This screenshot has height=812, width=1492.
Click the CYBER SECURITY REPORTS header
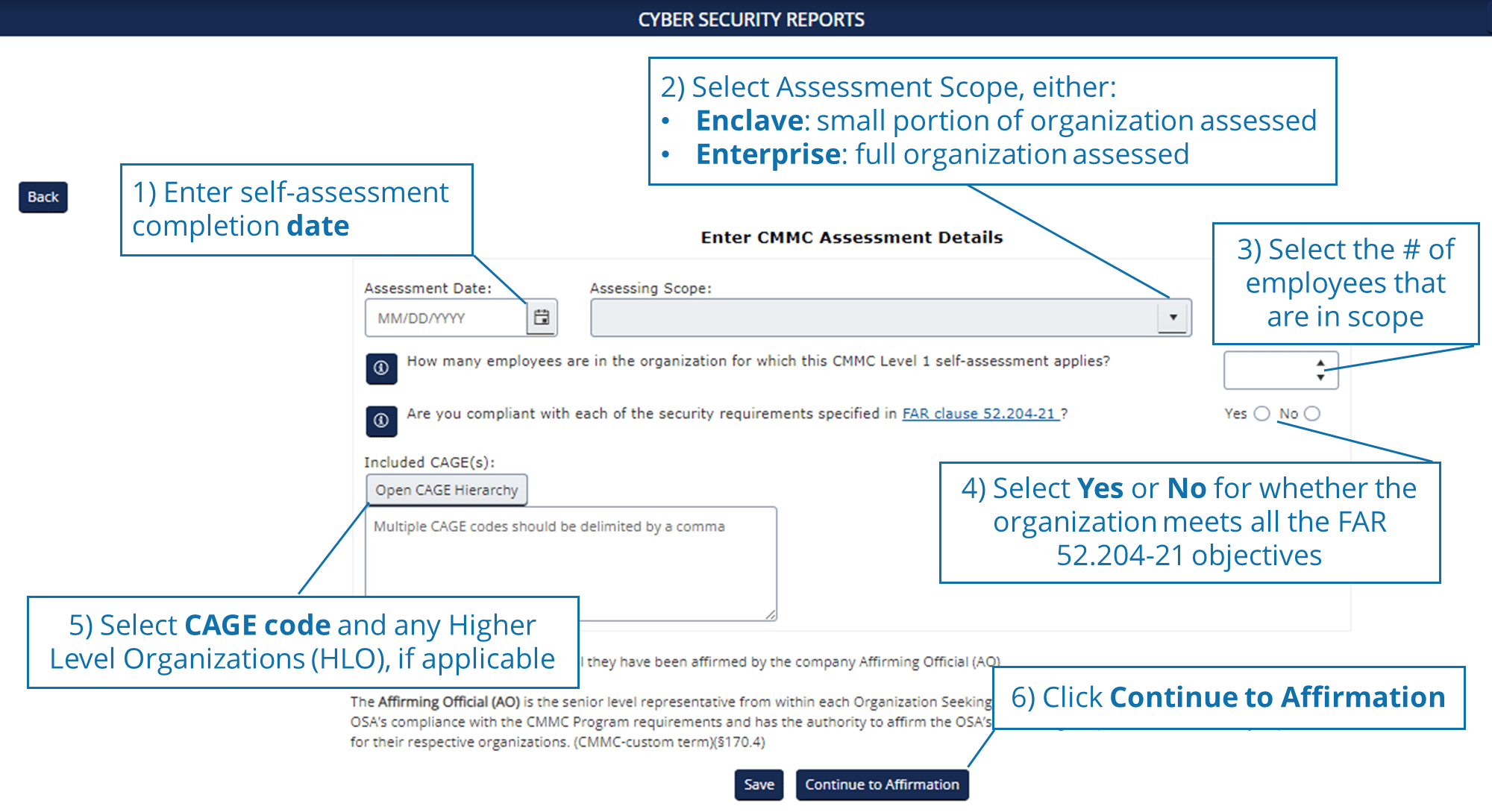[x=750, y=19]
